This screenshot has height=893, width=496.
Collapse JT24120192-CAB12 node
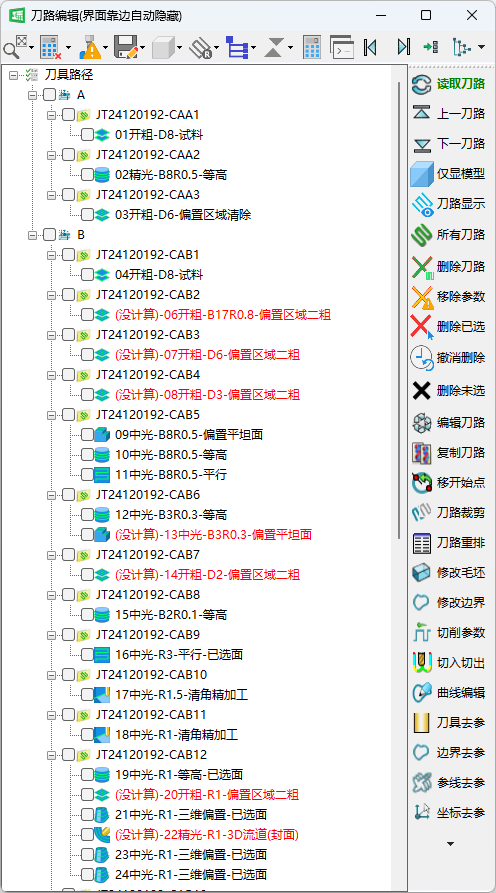tap(51, 755)
